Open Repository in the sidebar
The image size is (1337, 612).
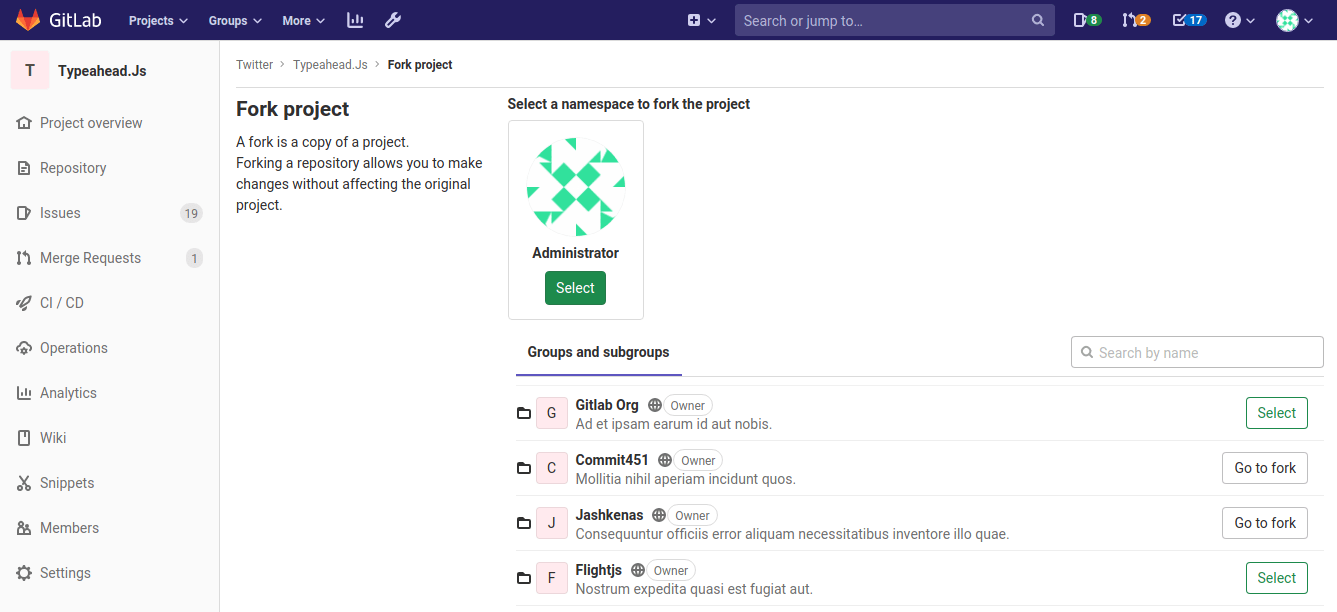click(73, 168)
